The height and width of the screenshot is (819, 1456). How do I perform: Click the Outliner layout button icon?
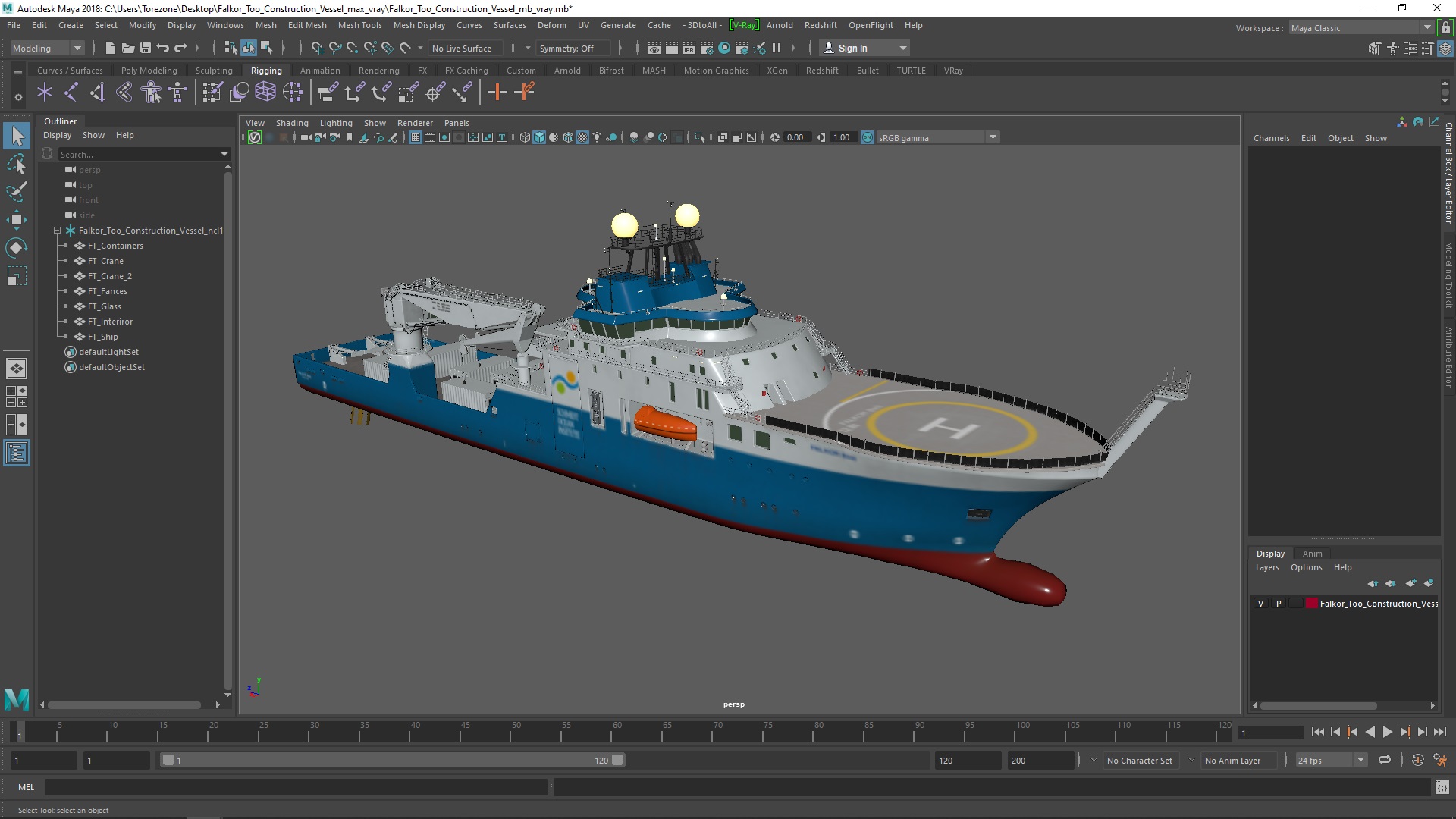[17, 453]
